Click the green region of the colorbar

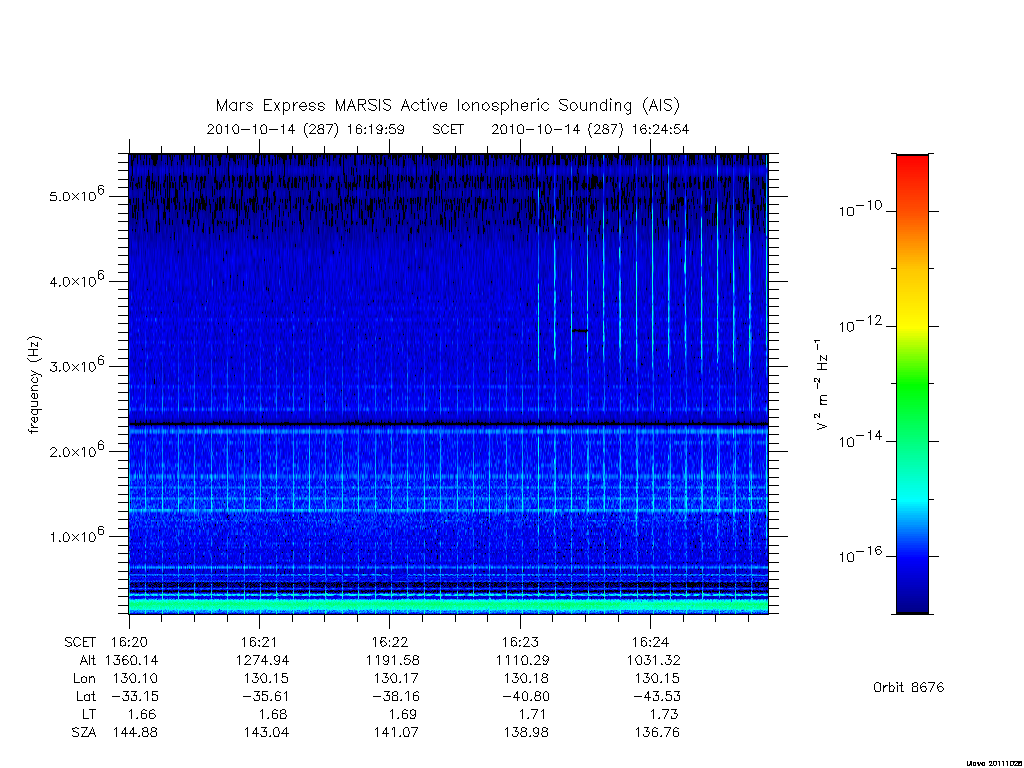click(912, 385)
